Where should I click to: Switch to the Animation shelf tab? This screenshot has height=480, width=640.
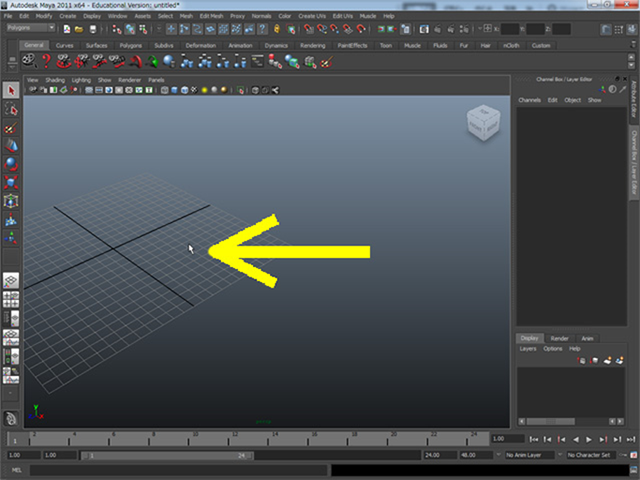tap(240, 45)
